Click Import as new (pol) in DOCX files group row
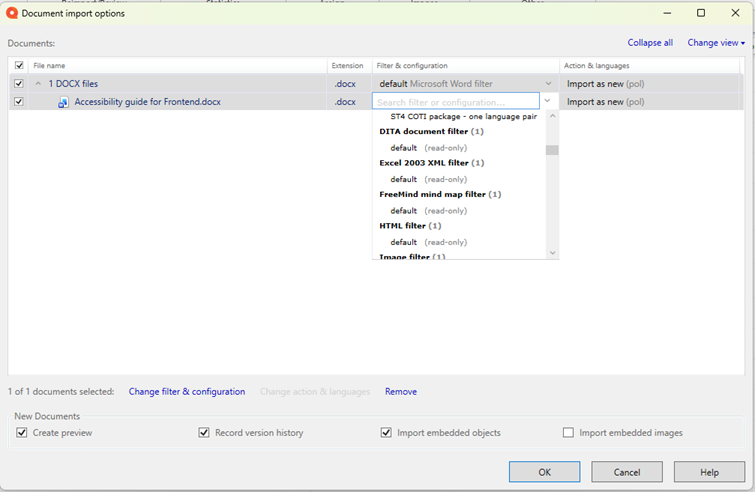755x492 pixels. click(x=605, y=84)
